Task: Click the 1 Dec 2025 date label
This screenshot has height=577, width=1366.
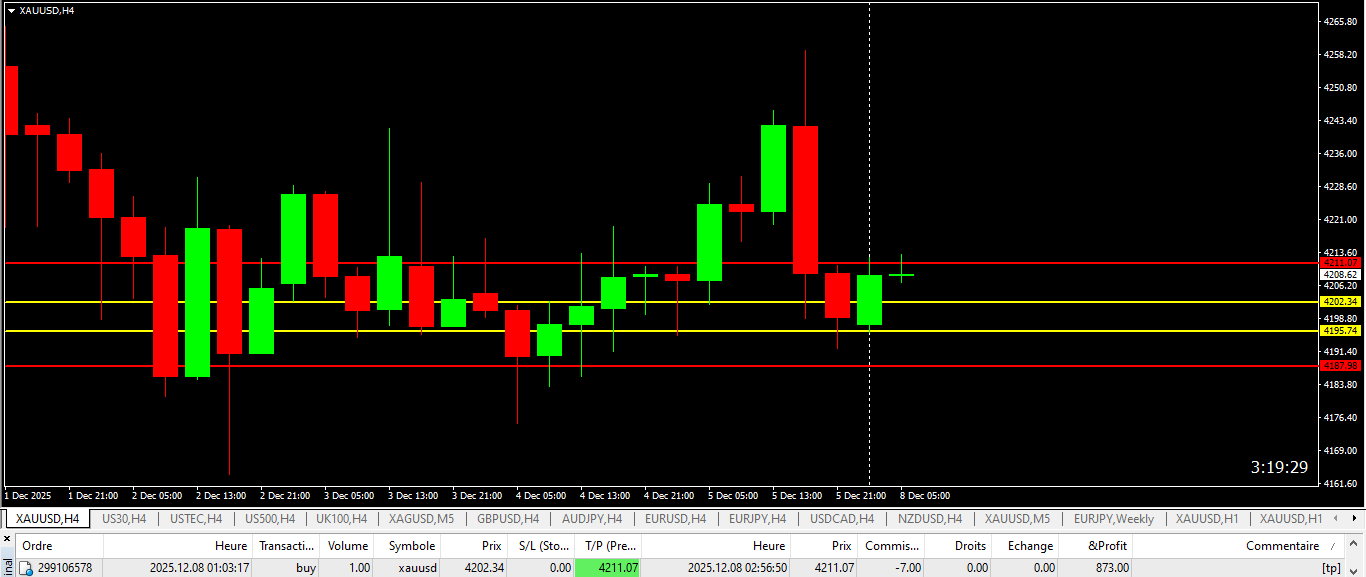Action: pos(28,496)
